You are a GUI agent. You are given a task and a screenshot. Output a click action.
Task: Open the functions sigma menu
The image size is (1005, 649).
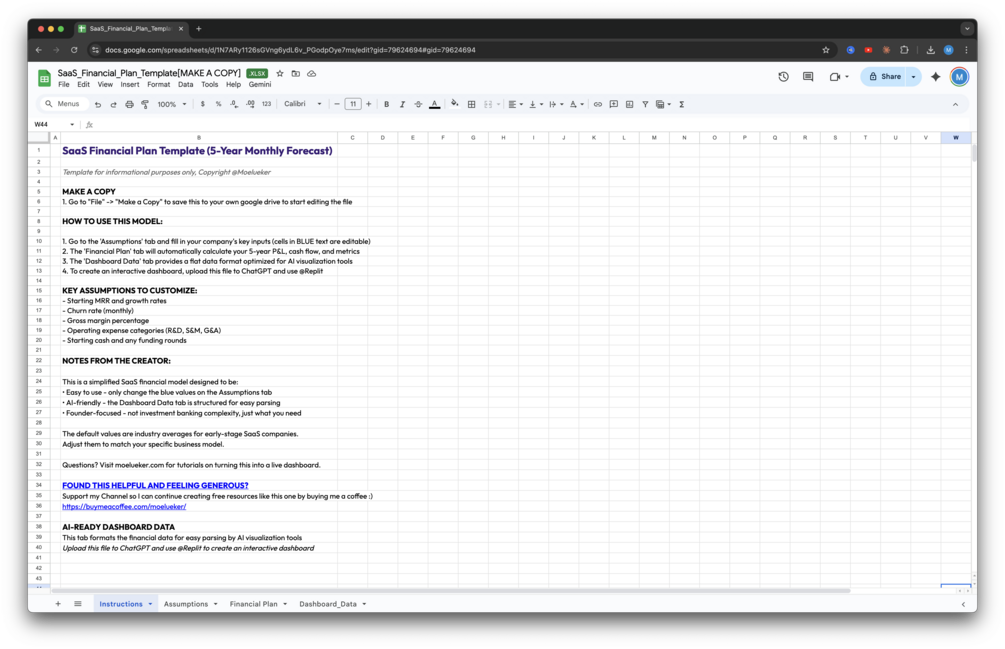(x=682, y=104)
